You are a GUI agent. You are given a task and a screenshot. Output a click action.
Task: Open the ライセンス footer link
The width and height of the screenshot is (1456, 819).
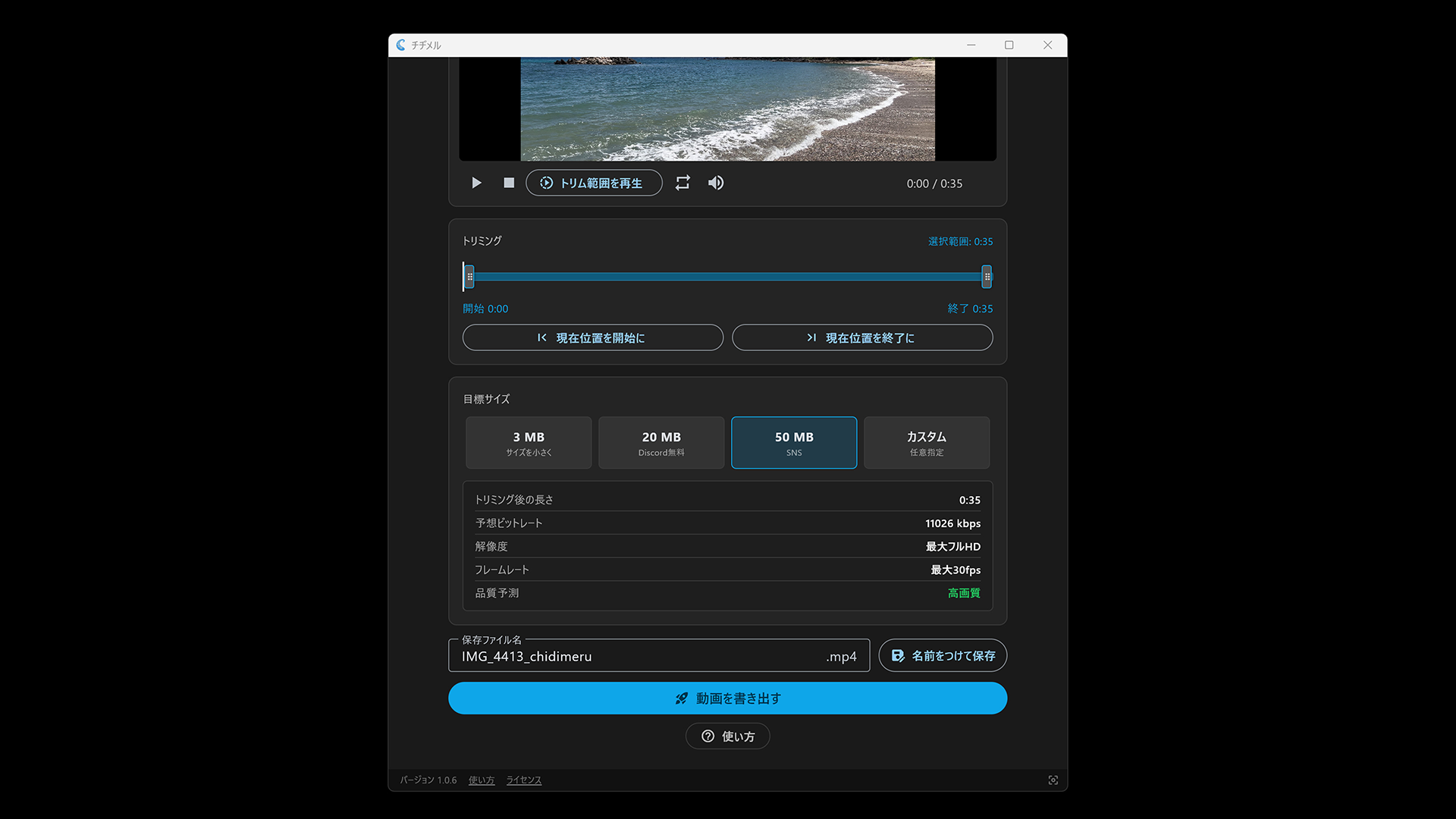click(x=524, y=780)
